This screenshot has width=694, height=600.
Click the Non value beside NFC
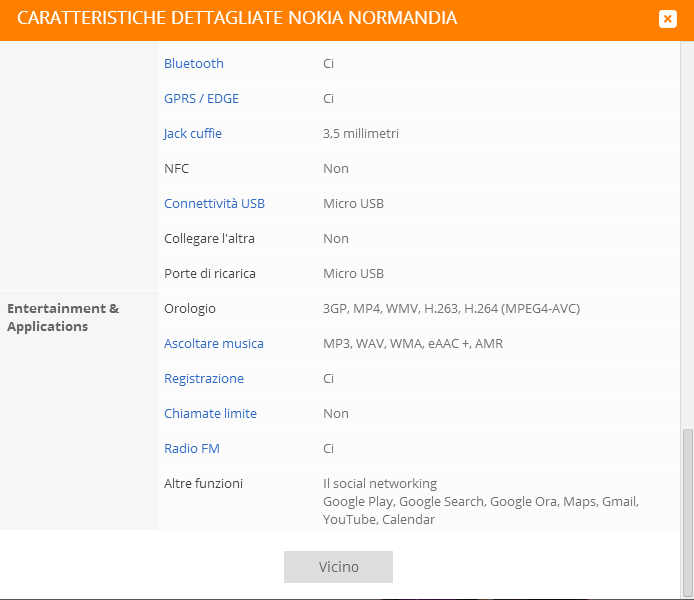(x=335, y=169)
